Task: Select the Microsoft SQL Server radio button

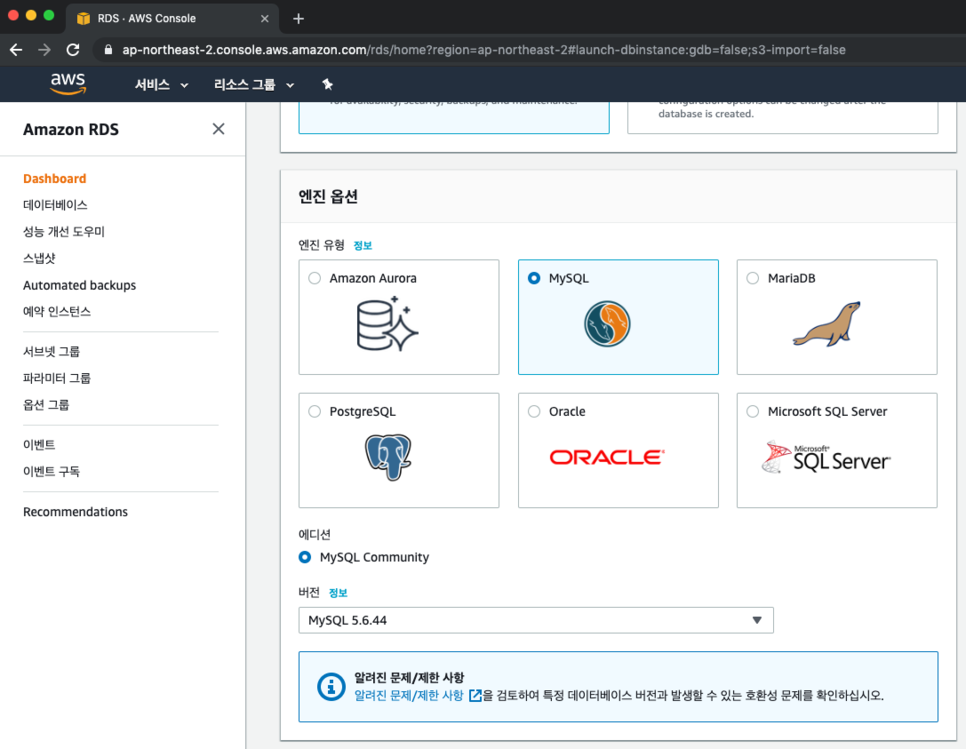Action: (x=753, y=411)
